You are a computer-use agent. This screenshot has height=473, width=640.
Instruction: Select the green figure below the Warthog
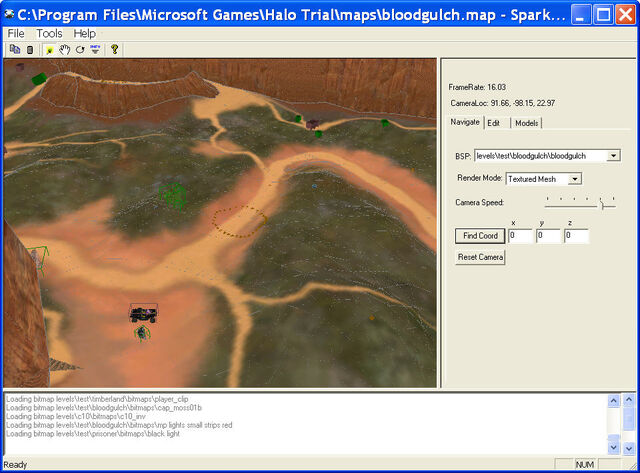pyautogui.click(x=142, y=334)
